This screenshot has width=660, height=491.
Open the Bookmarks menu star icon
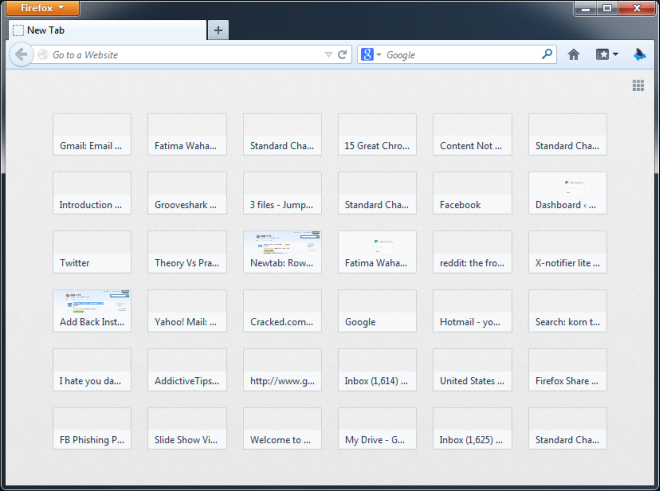click(602, 54)
